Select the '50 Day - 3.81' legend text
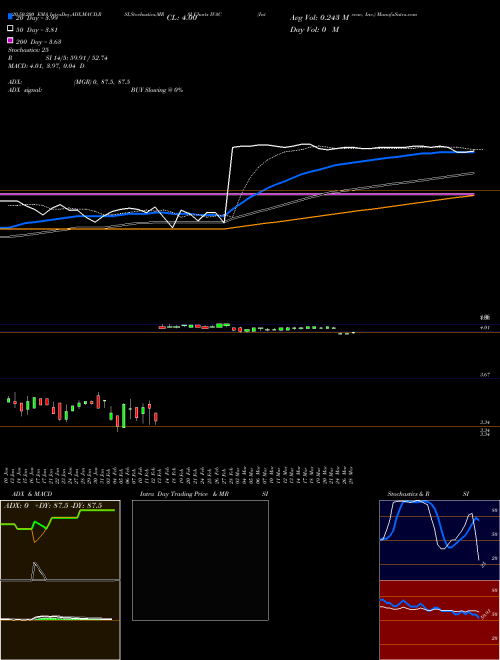Viewport: 500px width, 660px height. (x=37, y=30)
